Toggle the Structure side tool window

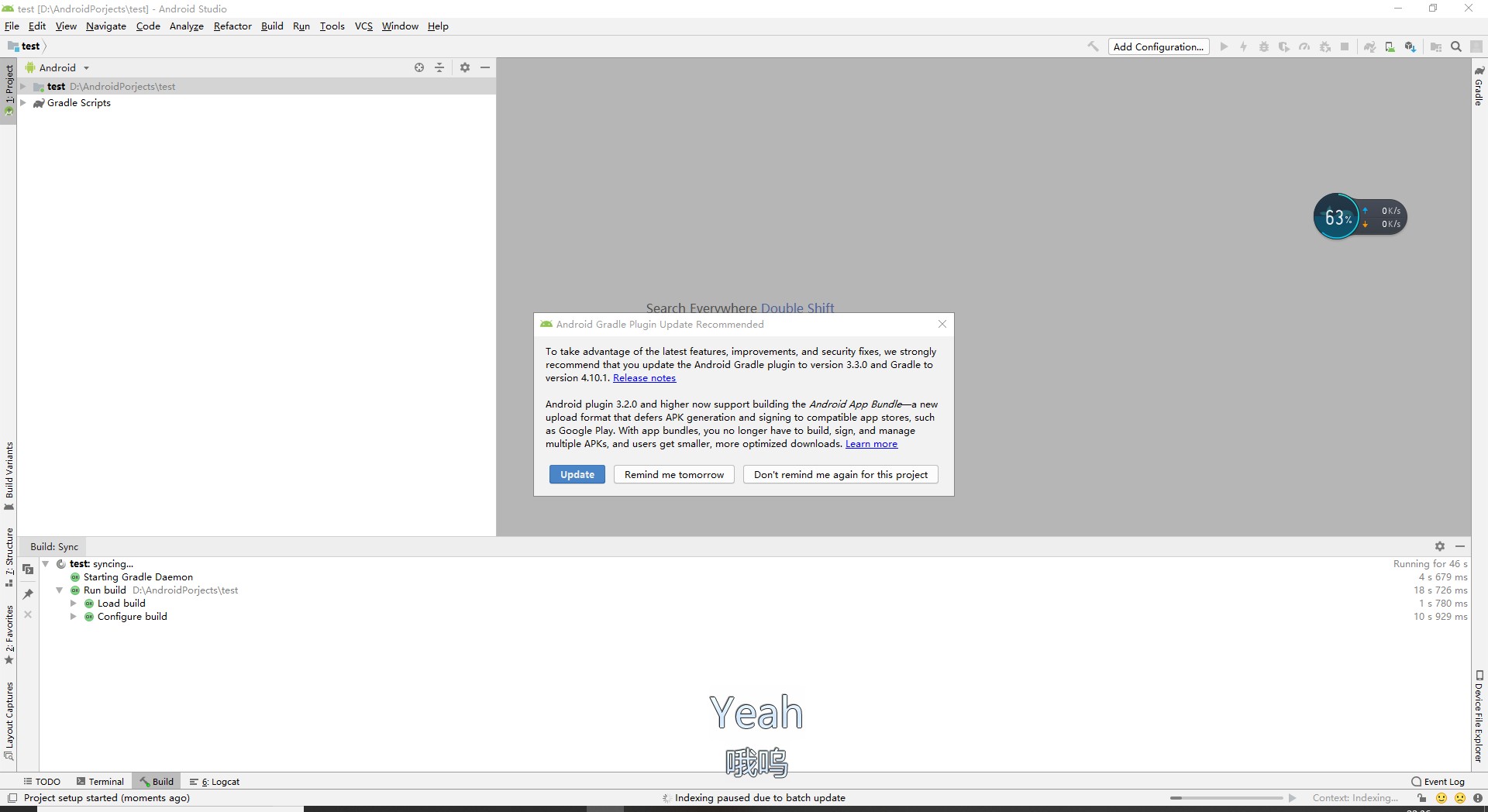point(9,557)
